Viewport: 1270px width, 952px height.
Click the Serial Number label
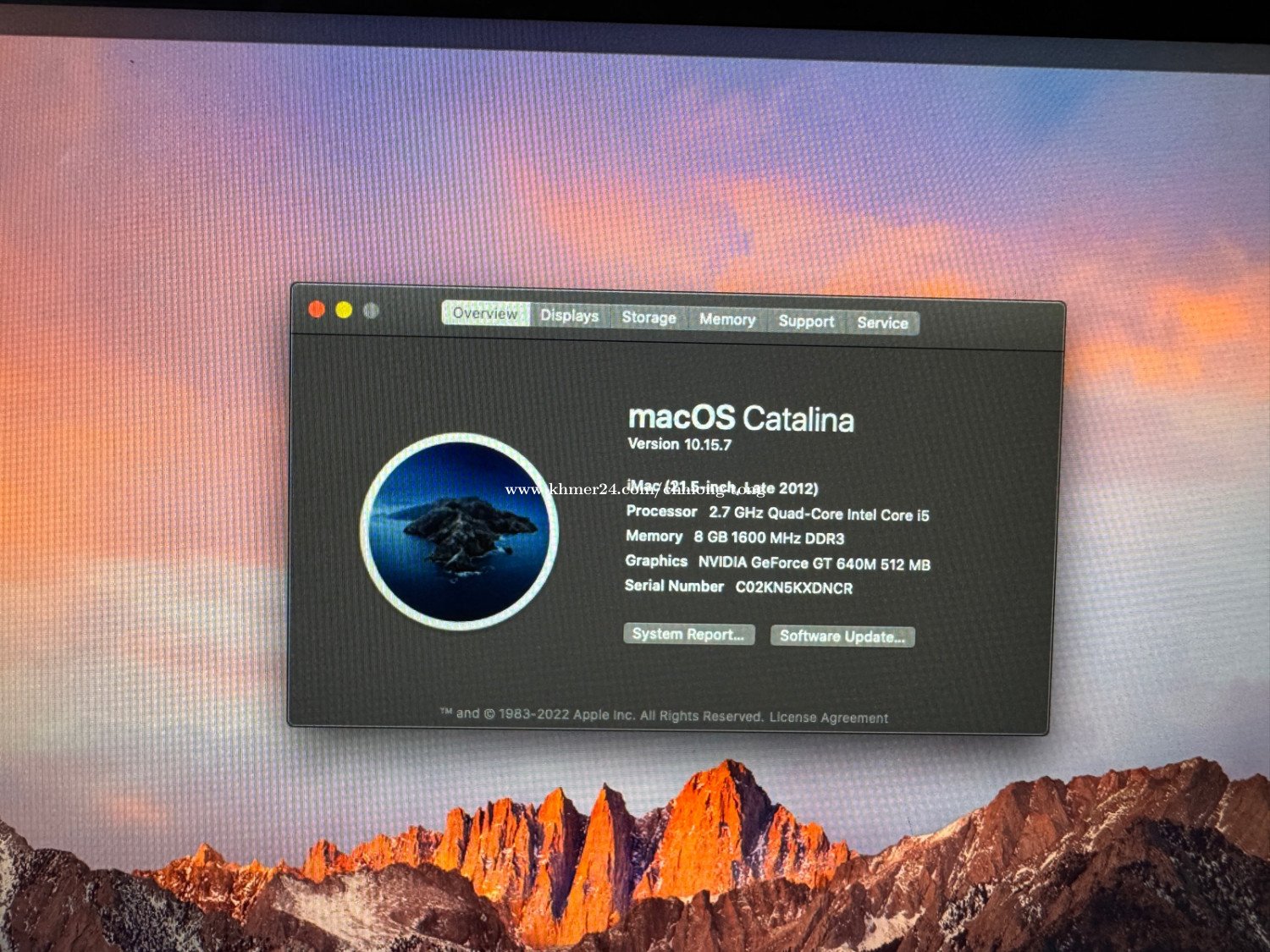[674, 586]
